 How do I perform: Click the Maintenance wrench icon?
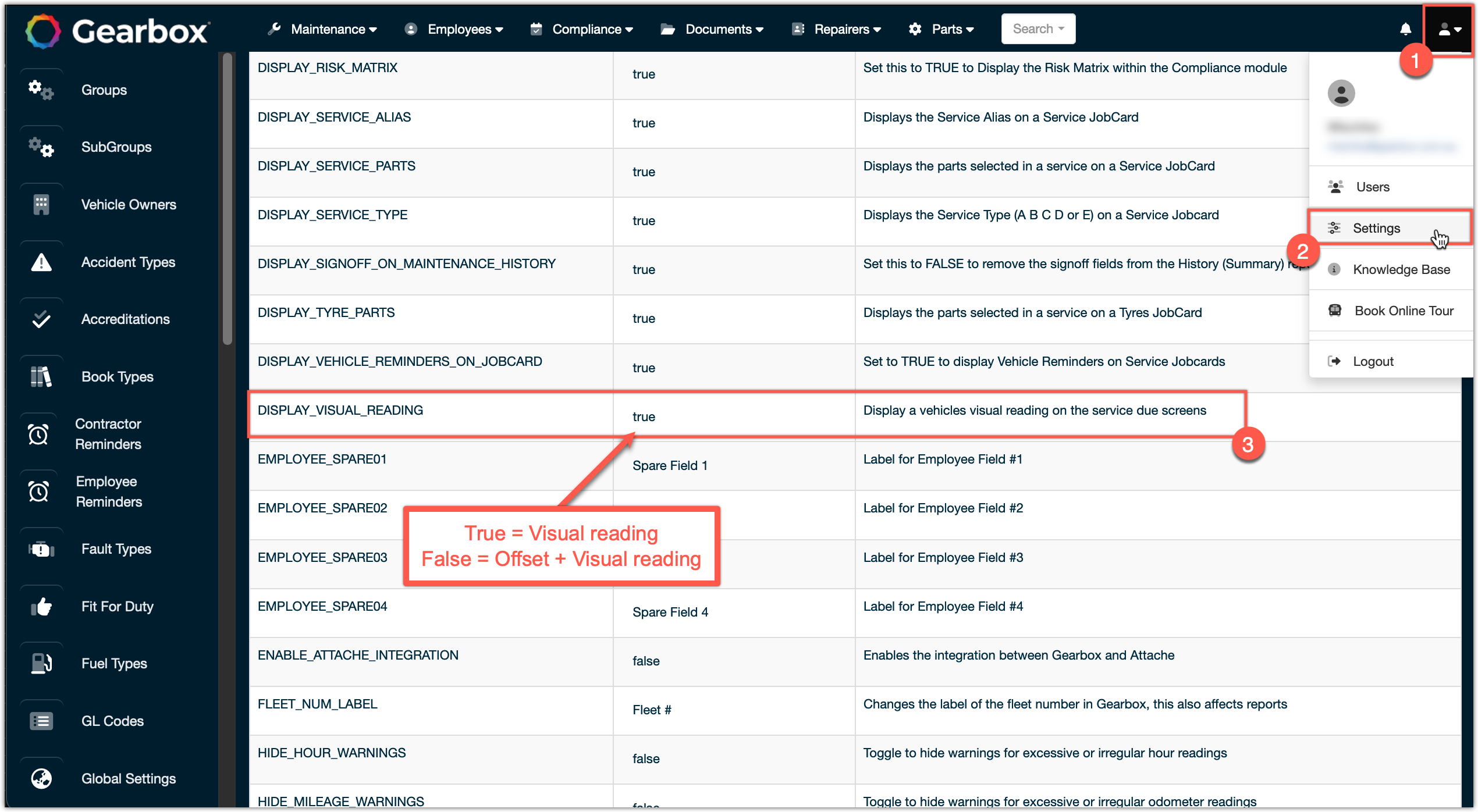[x=274, y=29]
